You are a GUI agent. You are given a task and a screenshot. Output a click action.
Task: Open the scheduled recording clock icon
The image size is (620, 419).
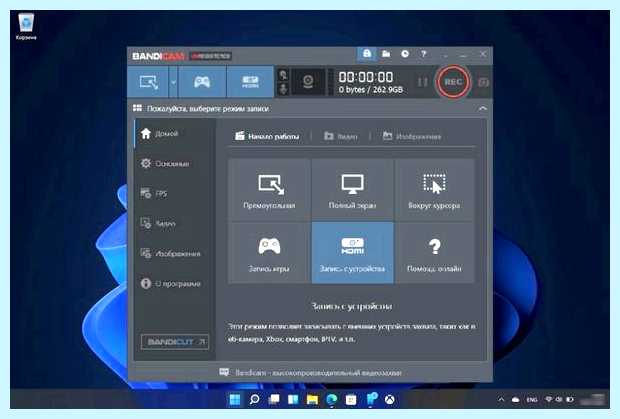(405, 54)
